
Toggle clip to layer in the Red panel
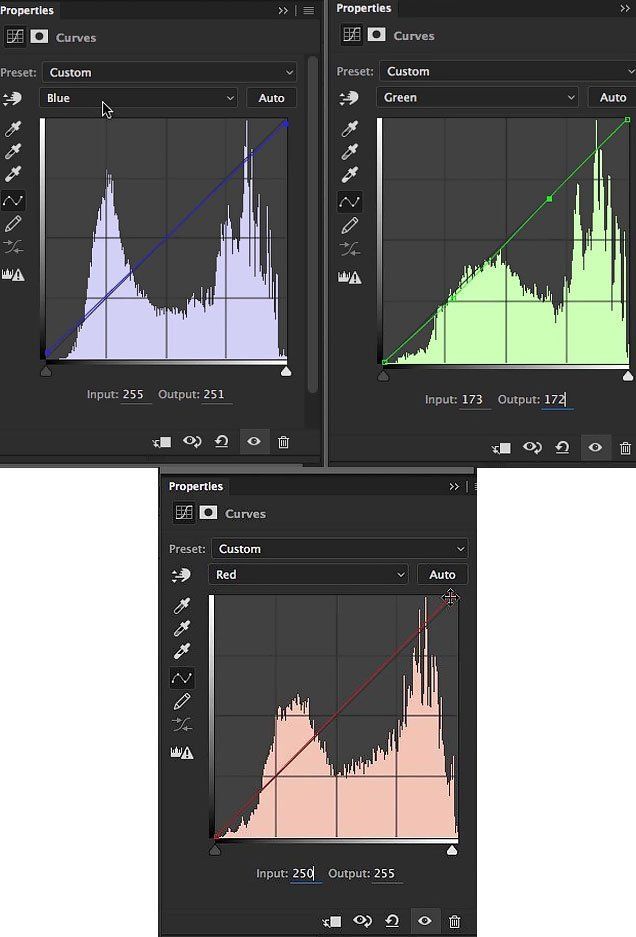[x=332, y=921]
